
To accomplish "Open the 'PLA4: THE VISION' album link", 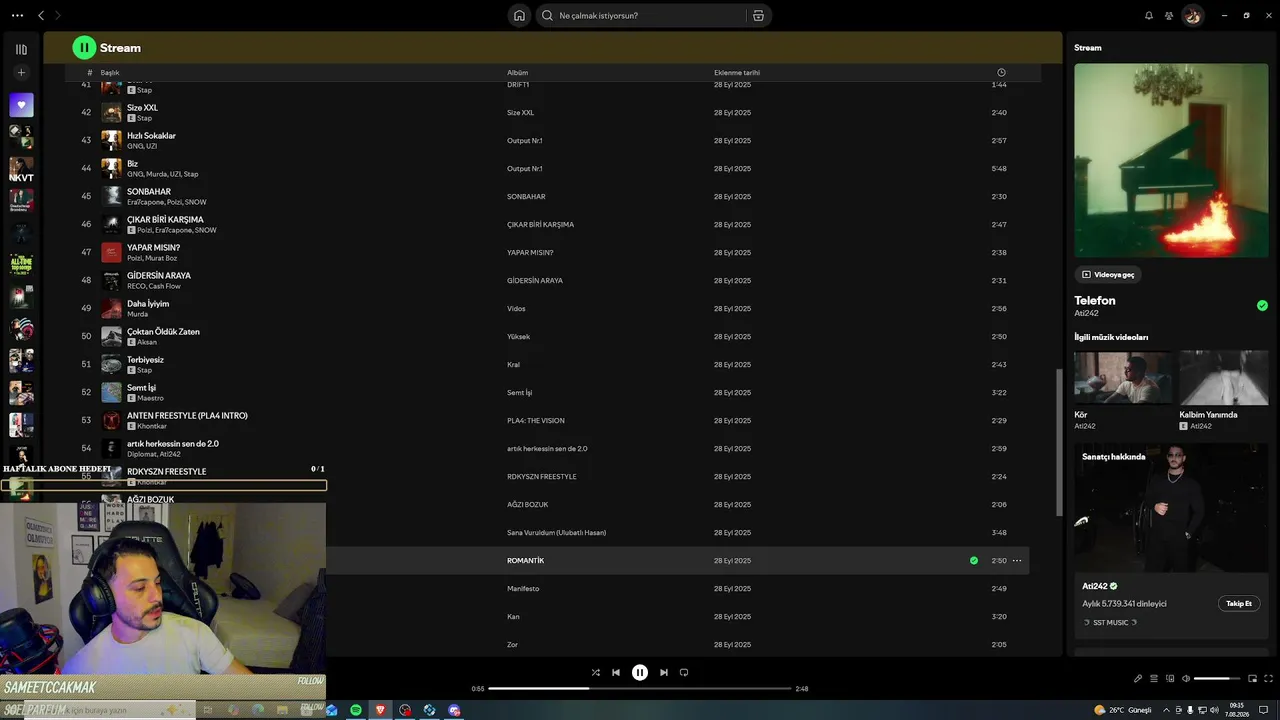I will click(536, 421).
